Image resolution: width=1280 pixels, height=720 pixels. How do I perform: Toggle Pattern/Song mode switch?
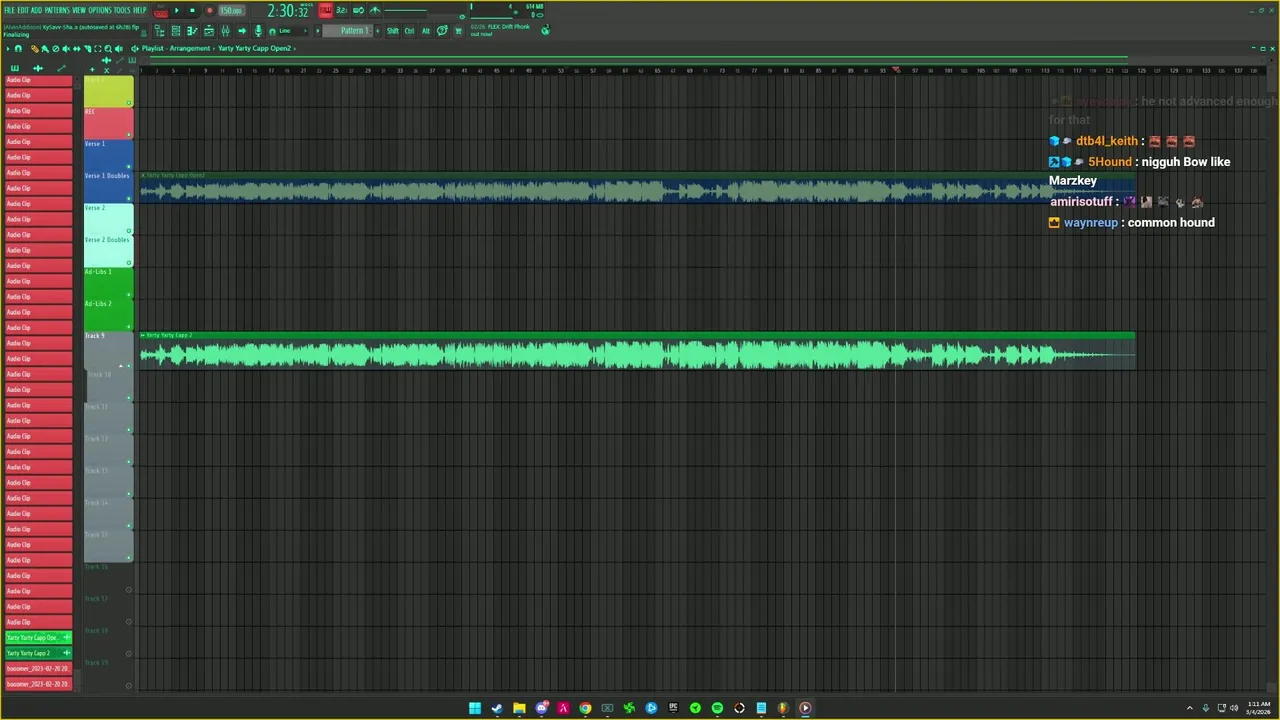[x=160, y=11]
